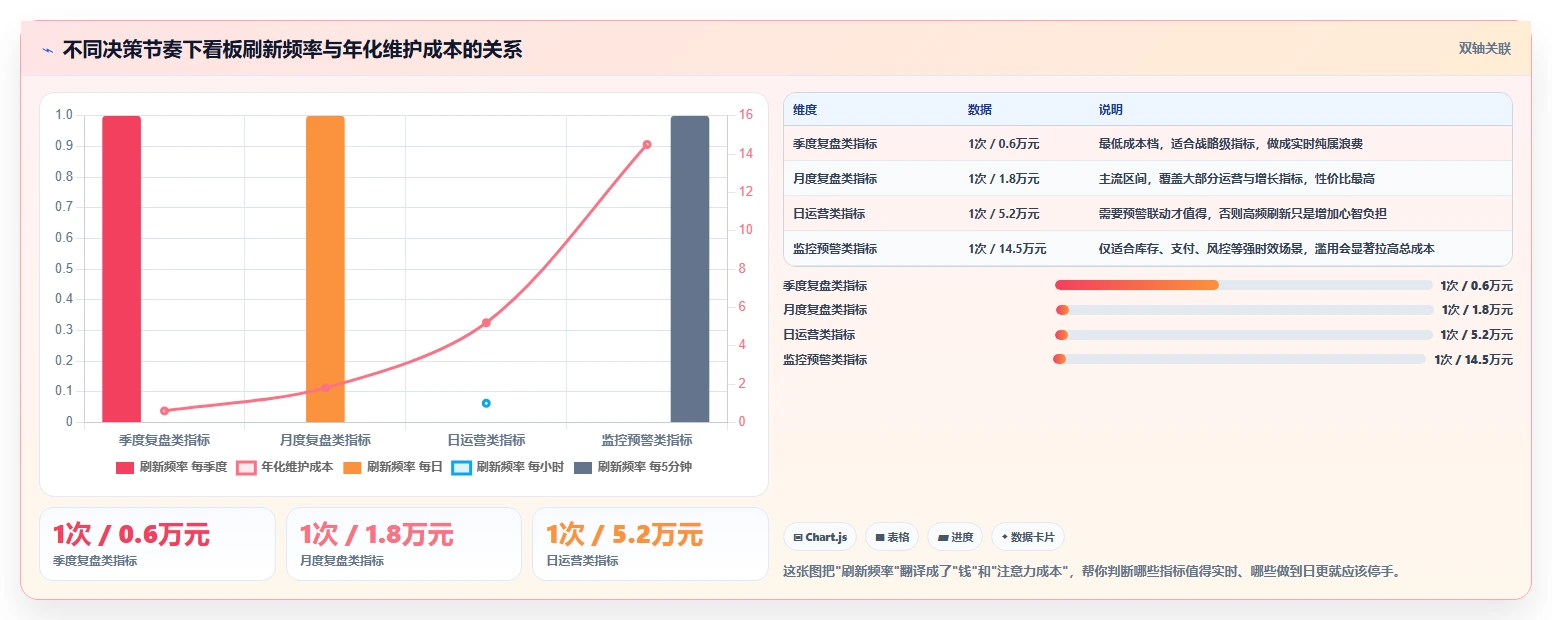Click the Chart.js chip
The image size is (1552, 620).
click(x=820, y=537)
